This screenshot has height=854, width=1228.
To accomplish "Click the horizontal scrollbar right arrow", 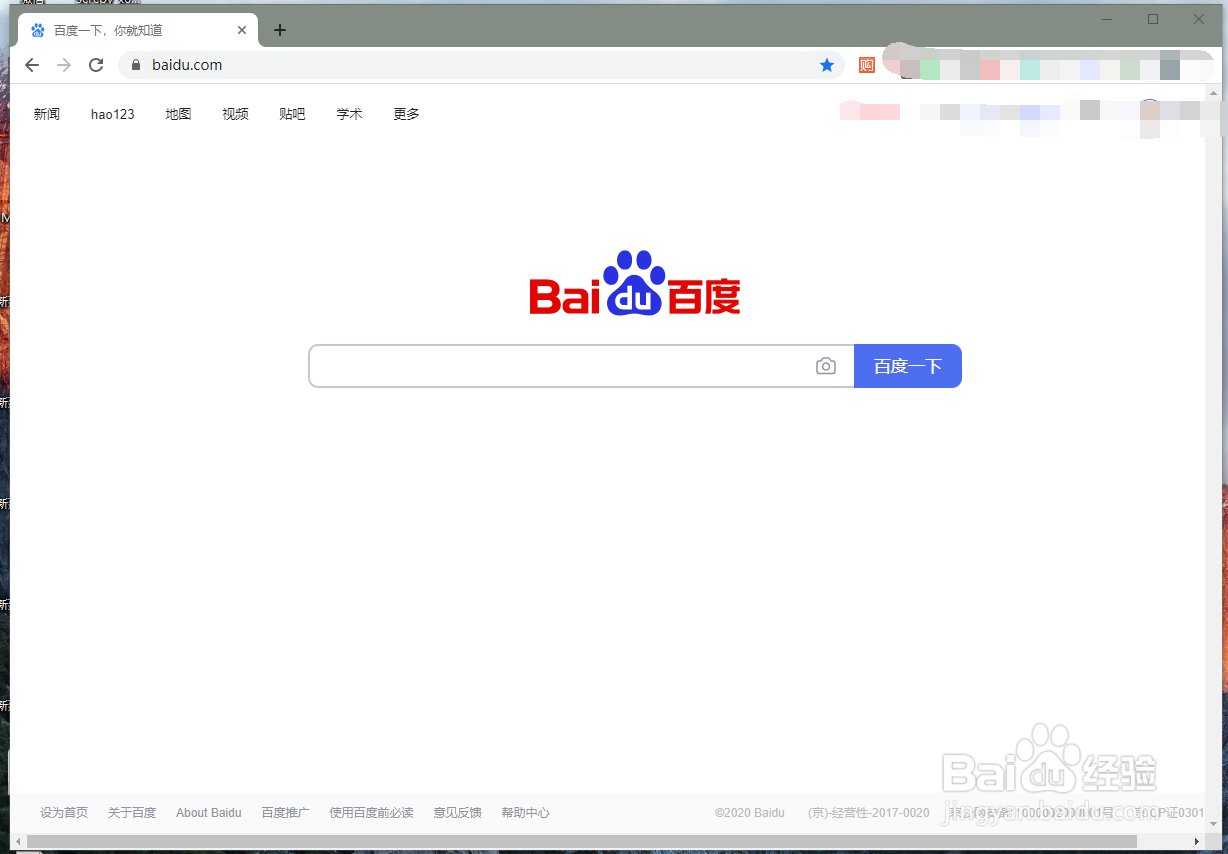I will pos(1196,841).
